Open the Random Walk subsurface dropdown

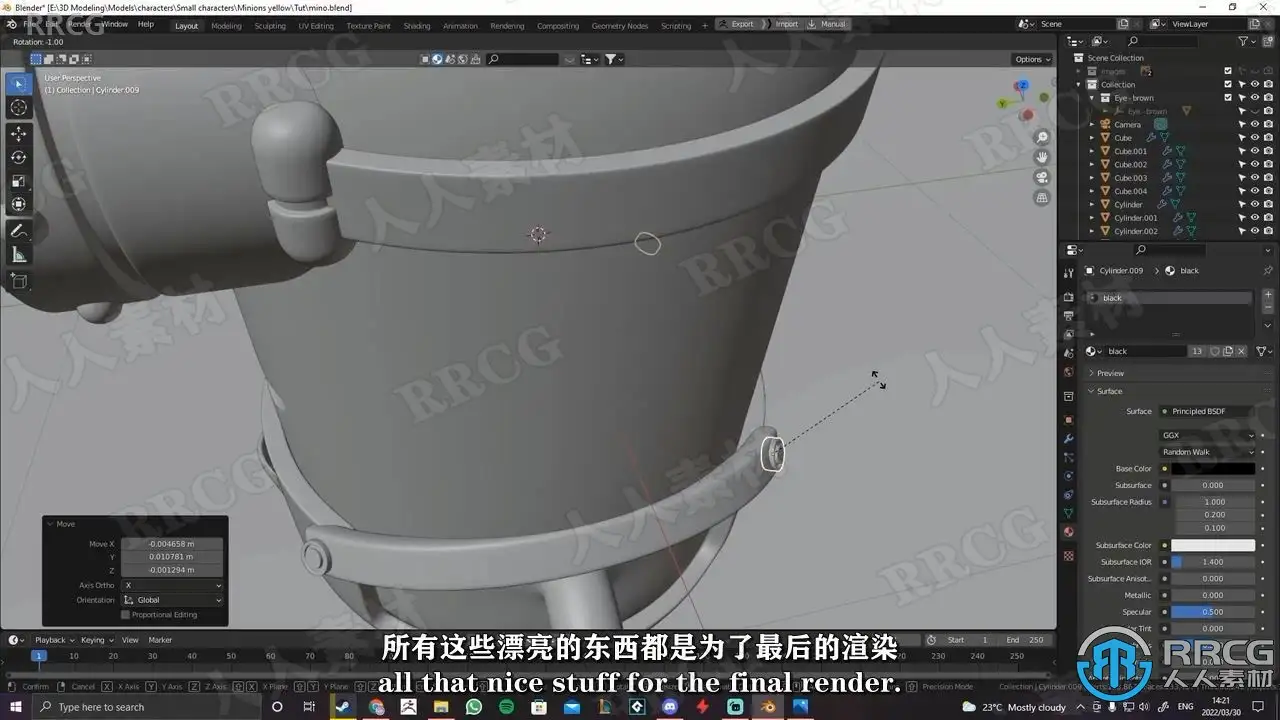point(1207,452)
